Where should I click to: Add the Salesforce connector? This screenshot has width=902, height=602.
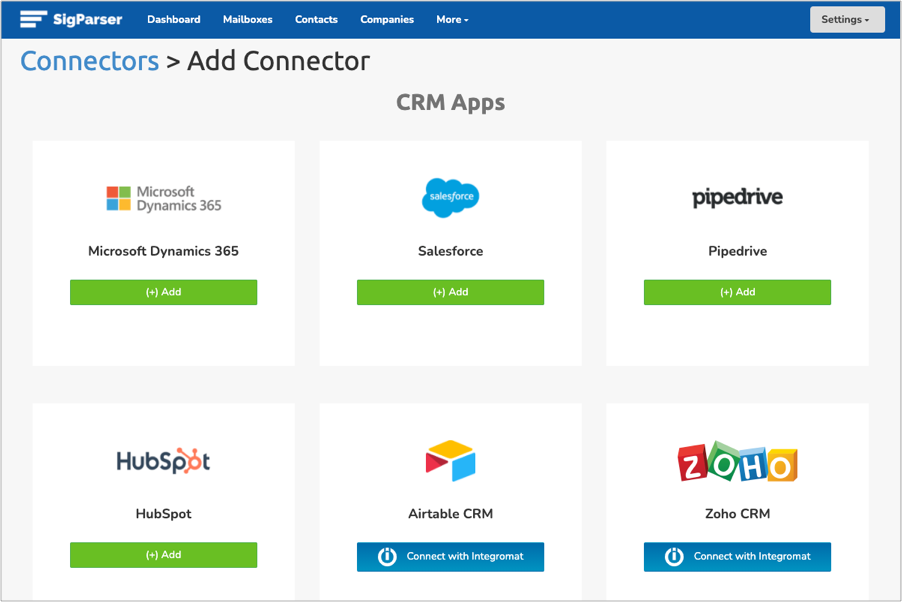pyautogui.click(x=450, y=292)
